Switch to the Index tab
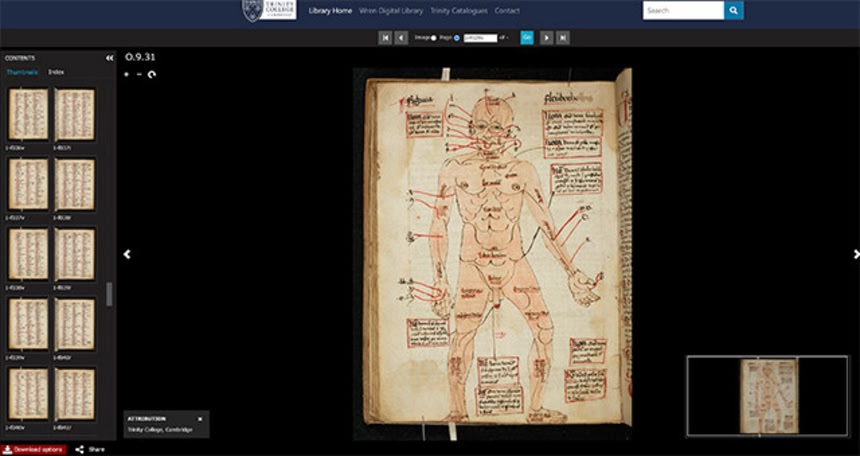The image size is (860, 456). click(57, 73)
